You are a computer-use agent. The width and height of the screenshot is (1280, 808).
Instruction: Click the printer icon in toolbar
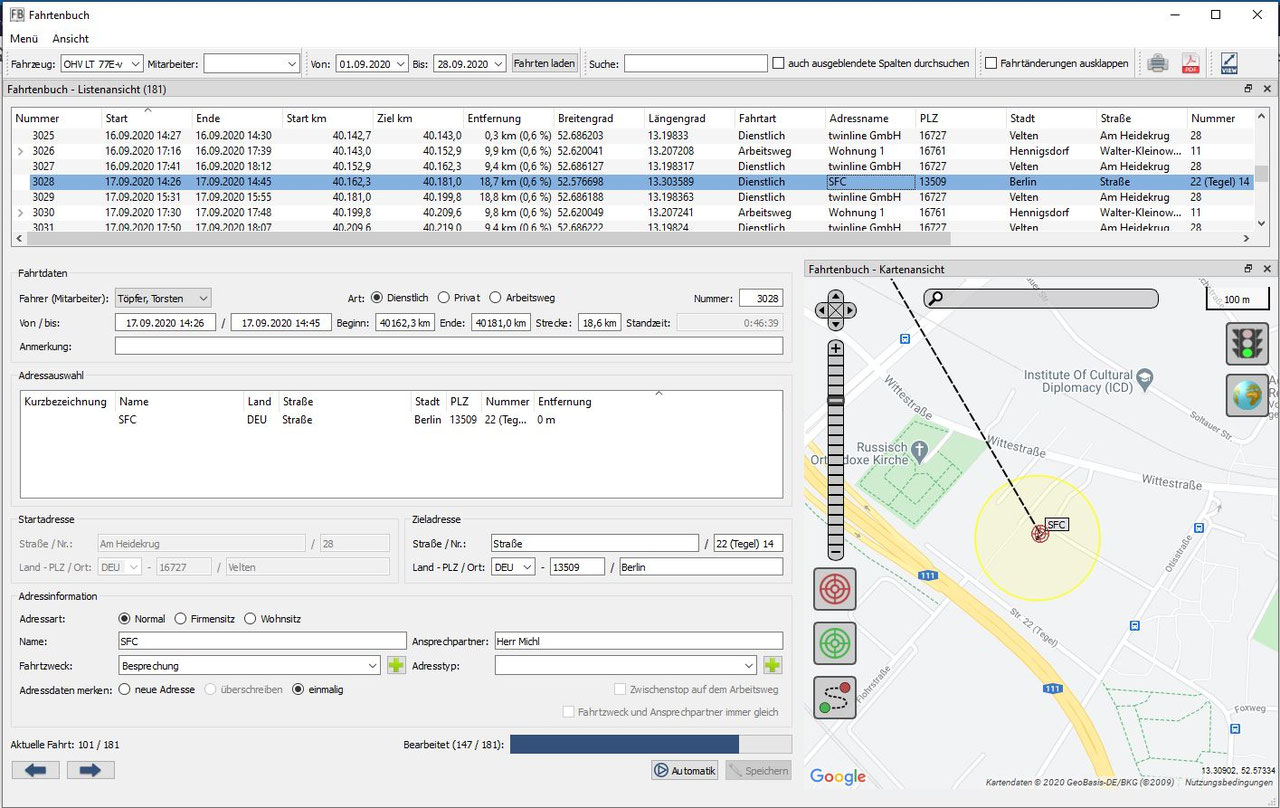pos(1158,63)
